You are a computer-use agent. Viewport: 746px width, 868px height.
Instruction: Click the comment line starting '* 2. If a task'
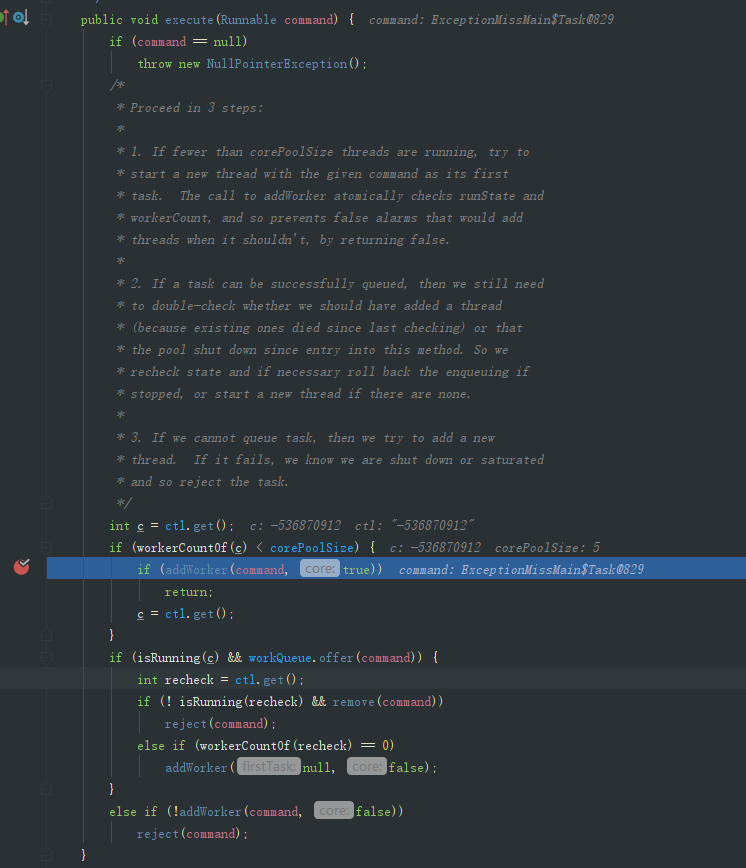330,284
